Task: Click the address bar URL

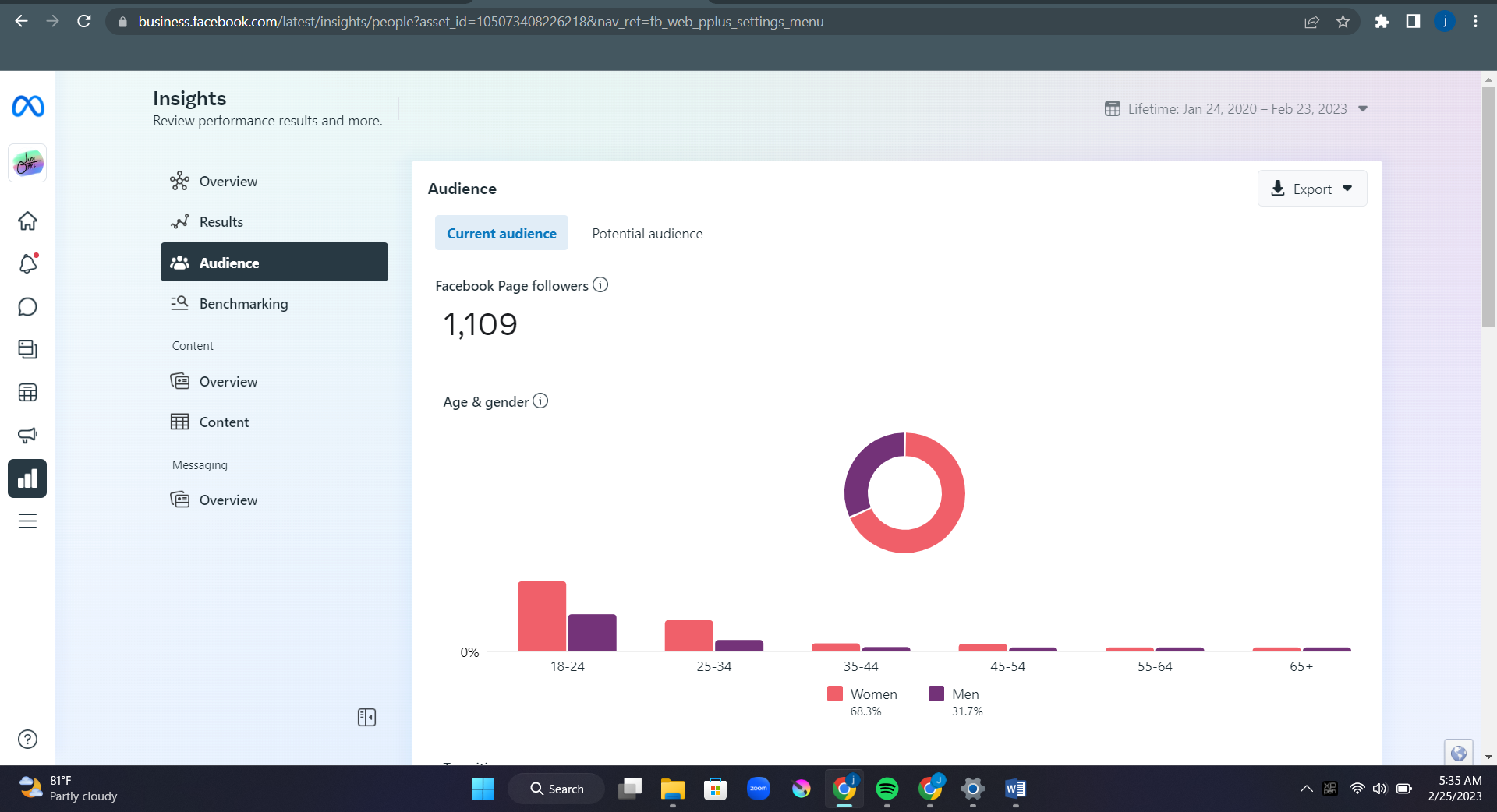Action: (x=480, y=22)
